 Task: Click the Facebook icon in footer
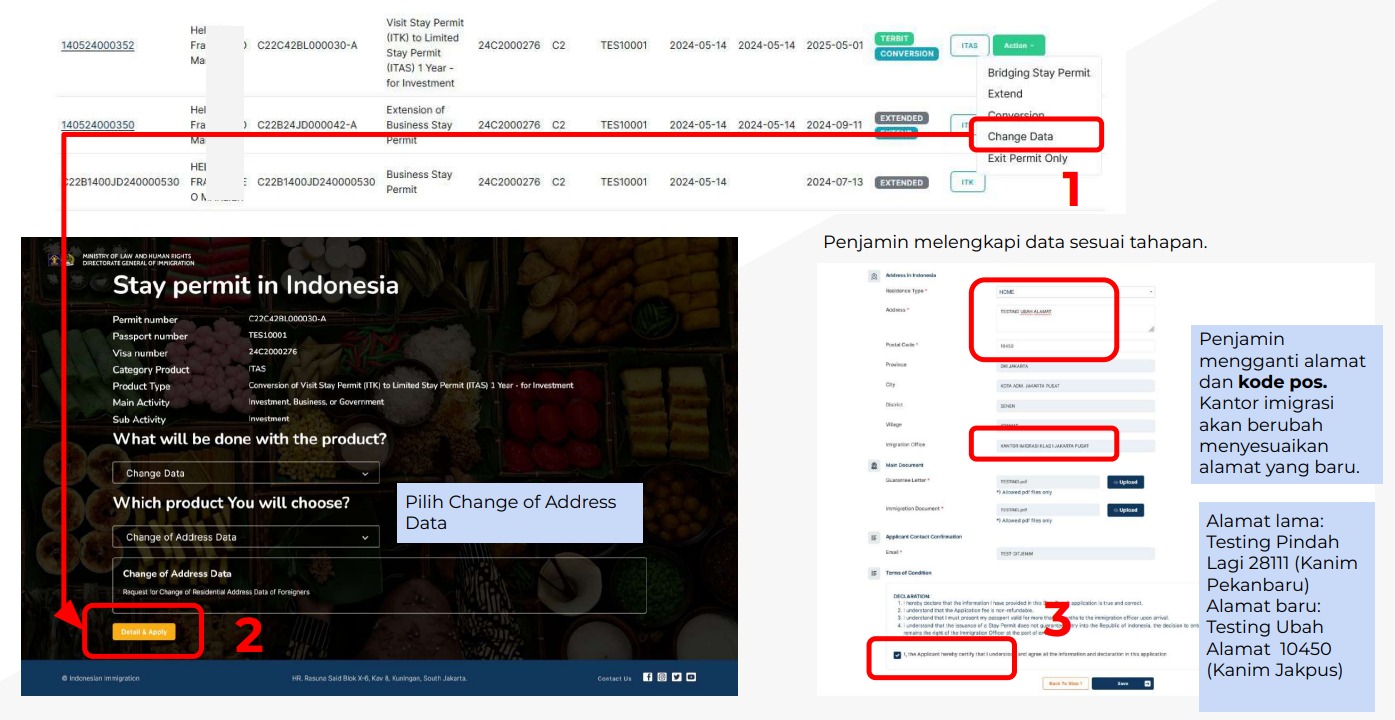pyautogui.click(x=647, y=677)
